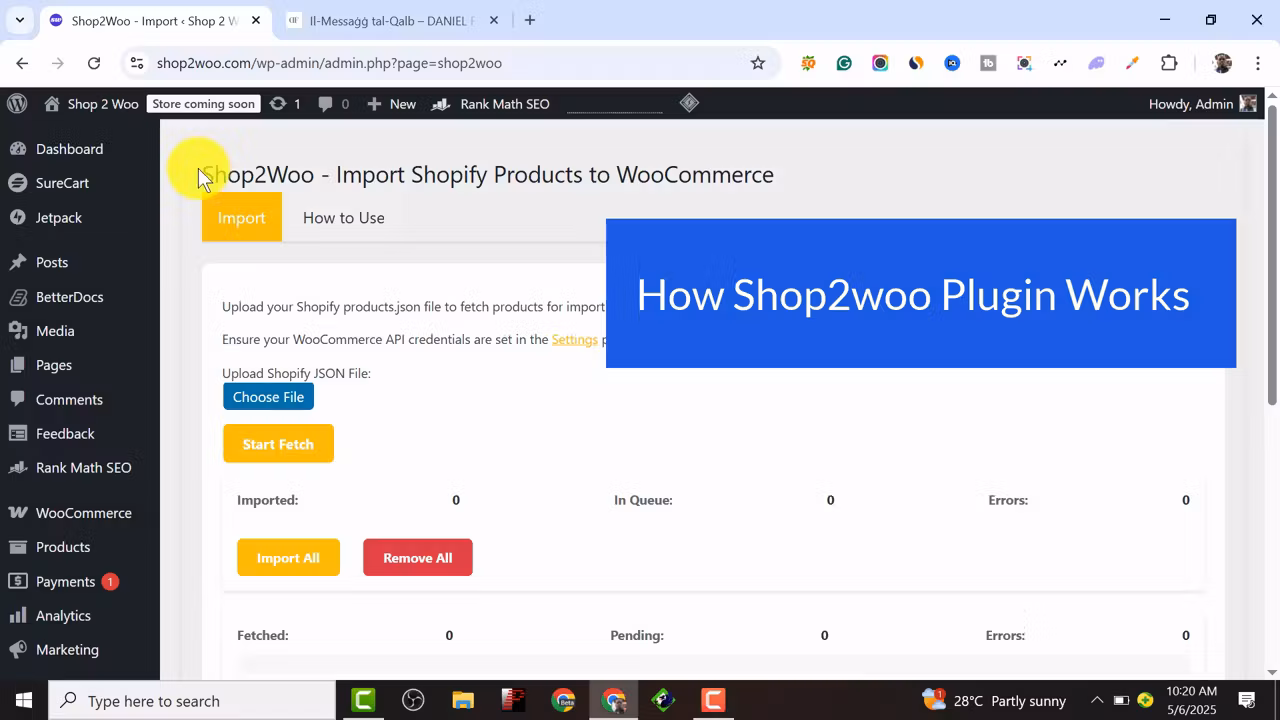Click the Start Fetch button
Screen dimensions: 1280x720
click(x=278, y=443)
